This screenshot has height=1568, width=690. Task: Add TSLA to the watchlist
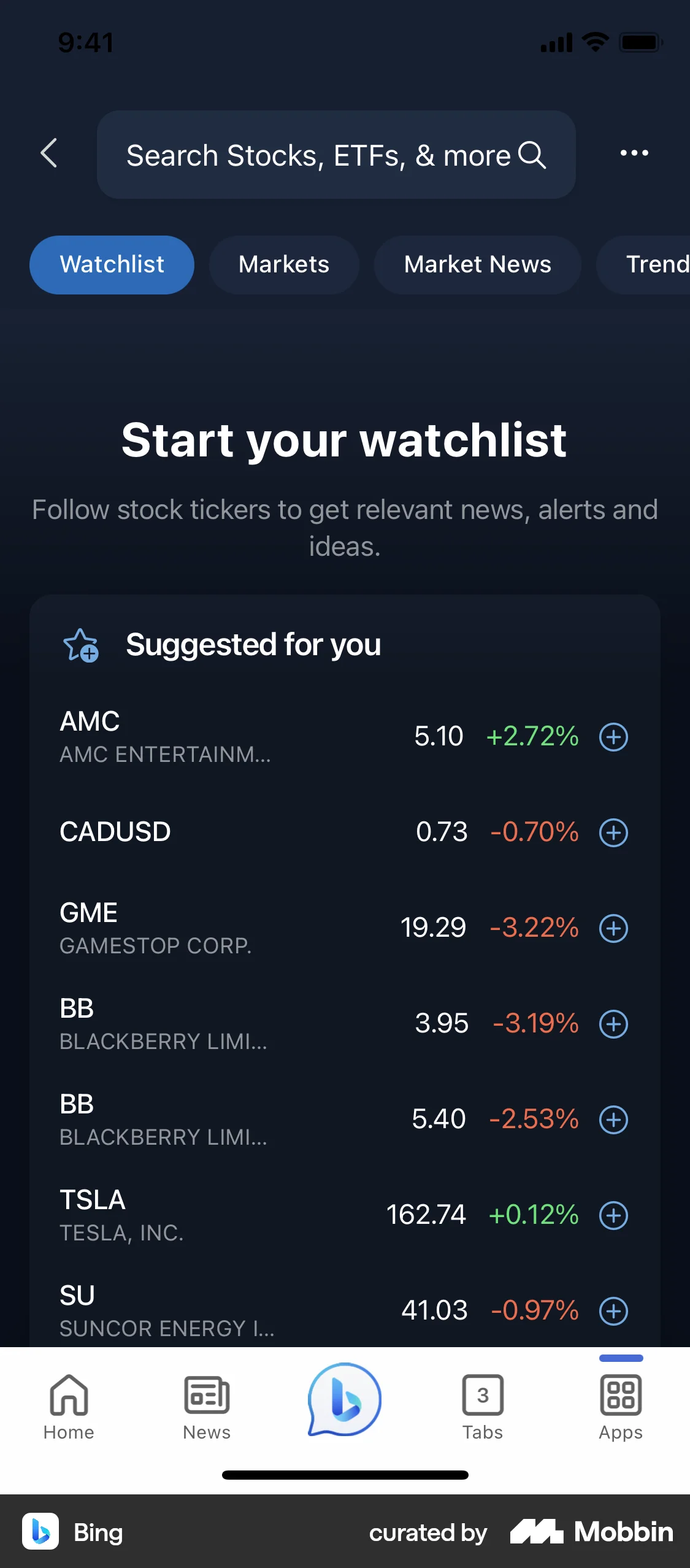click(613, 1215)
